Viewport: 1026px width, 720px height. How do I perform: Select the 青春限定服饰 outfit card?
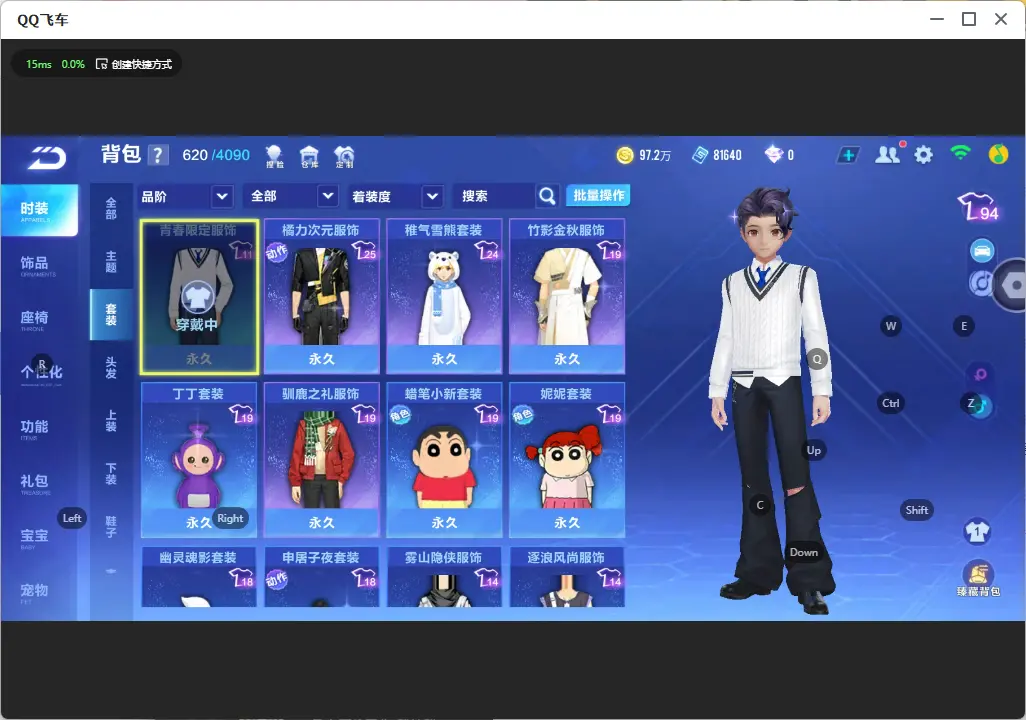point(199,296)
